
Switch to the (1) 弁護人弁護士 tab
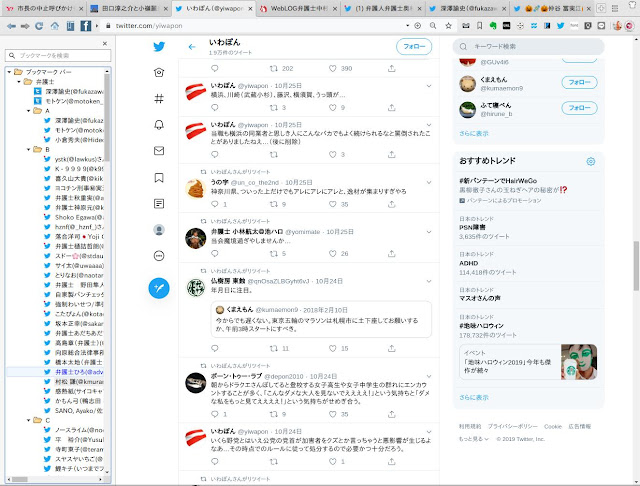coord(384,9)
